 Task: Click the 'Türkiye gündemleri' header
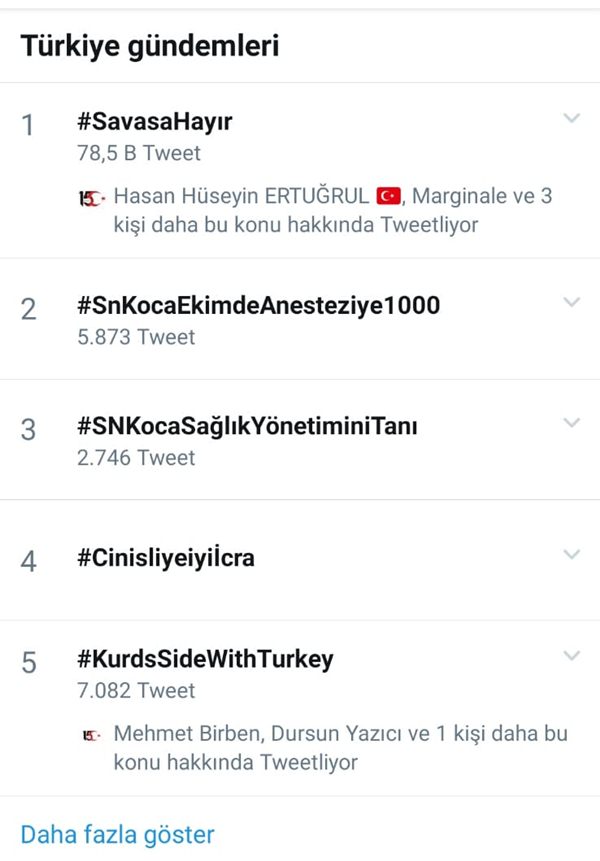pos(150,46)
